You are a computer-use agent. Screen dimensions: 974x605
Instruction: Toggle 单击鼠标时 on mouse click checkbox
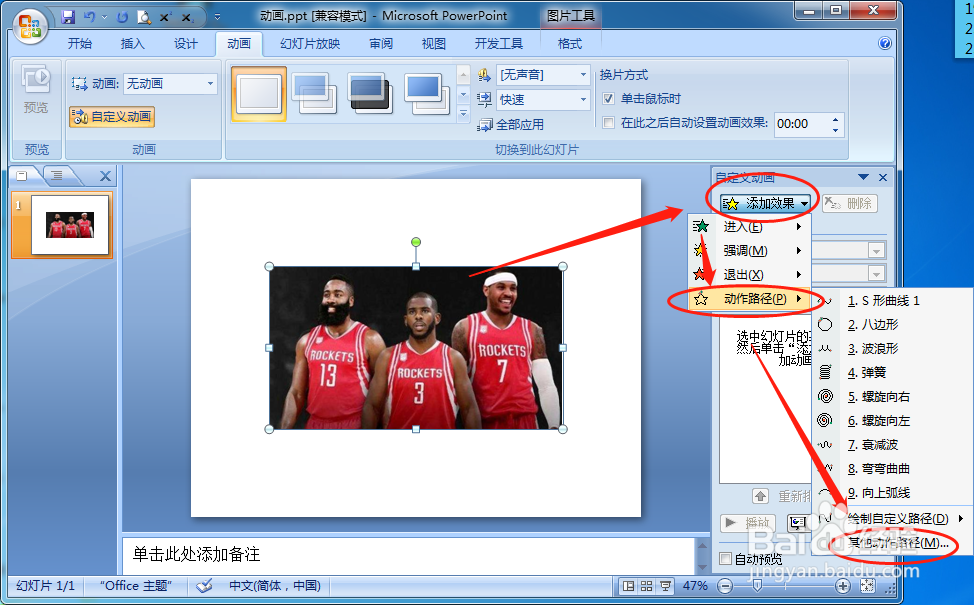point(609,99)
